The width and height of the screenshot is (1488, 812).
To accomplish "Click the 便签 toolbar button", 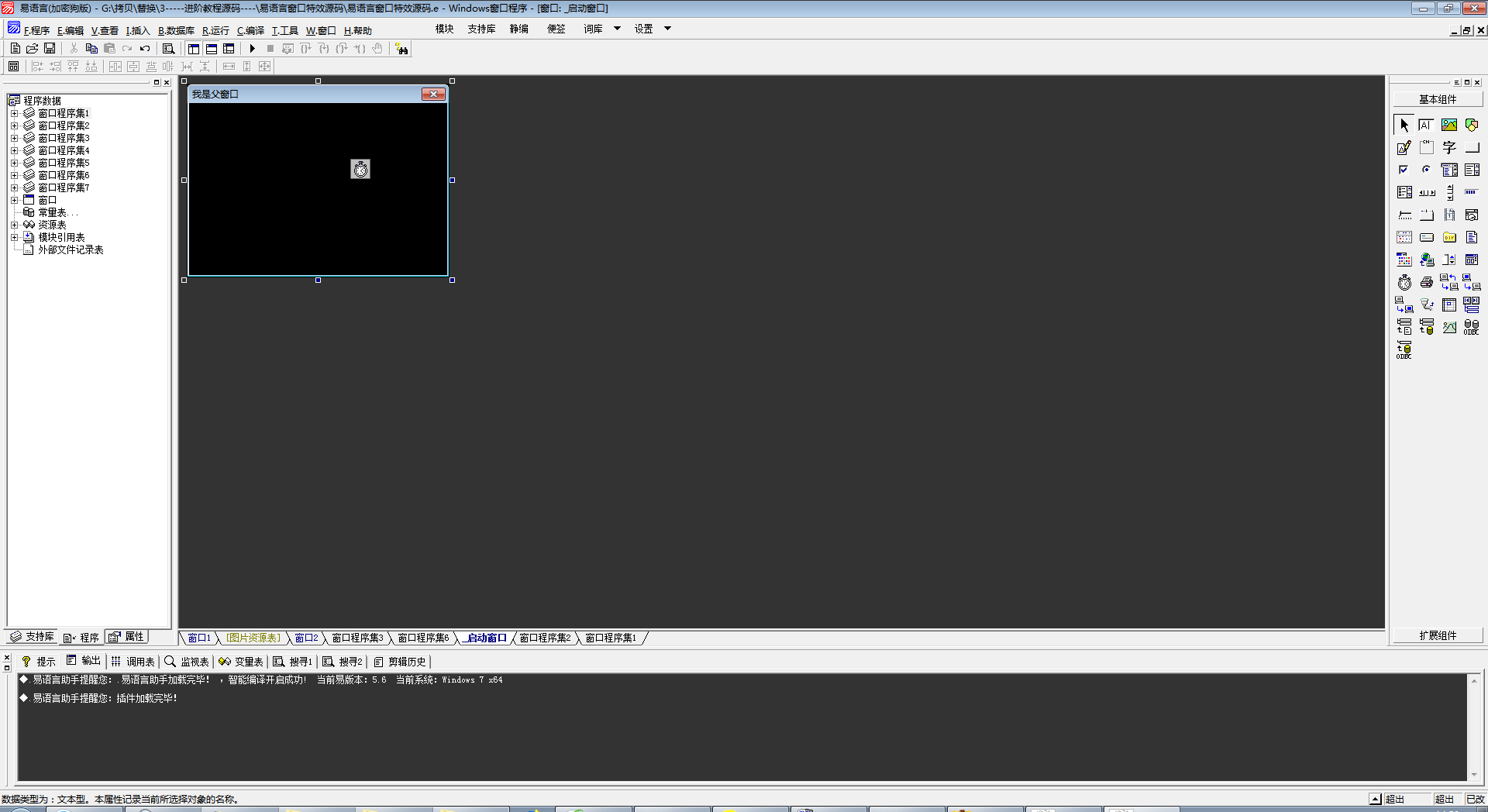I will click(x=556, y=29).
